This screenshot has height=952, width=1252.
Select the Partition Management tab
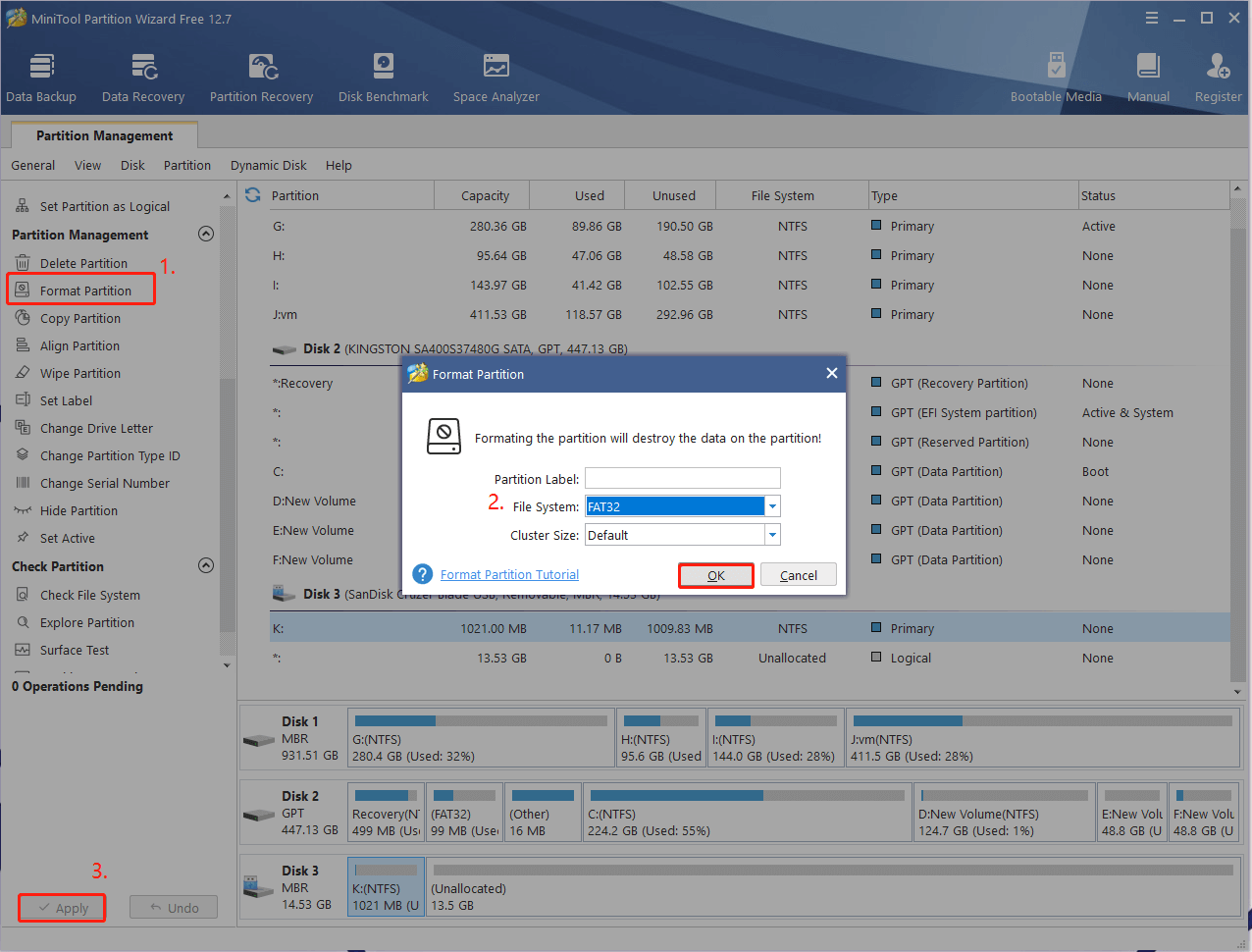[x=104, y=135]
